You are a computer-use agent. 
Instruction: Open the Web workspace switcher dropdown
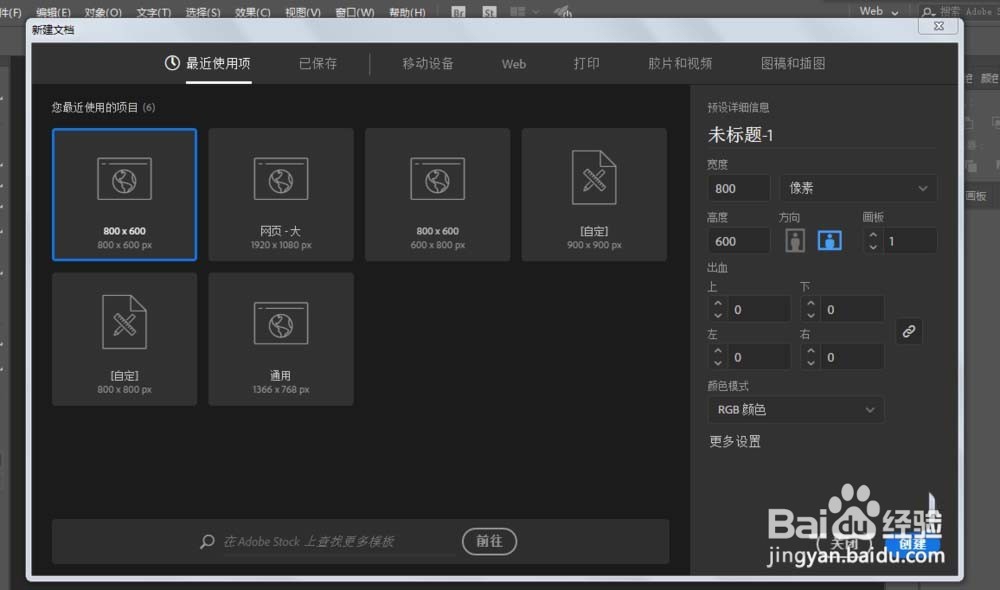coord(879,11)
